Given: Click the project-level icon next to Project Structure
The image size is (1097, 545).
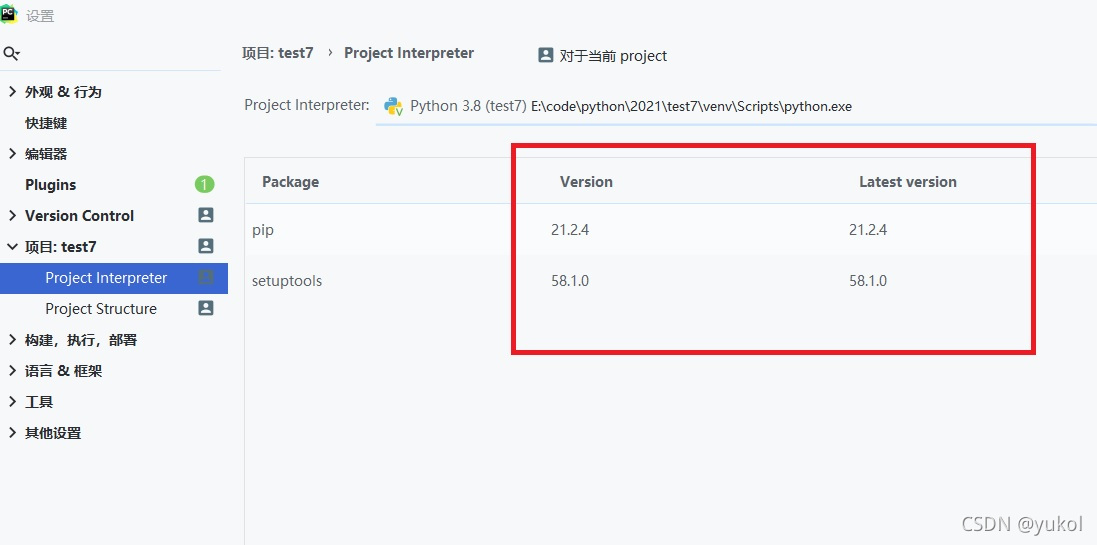Looking at the screenshot, I should (x=206, y=308).
